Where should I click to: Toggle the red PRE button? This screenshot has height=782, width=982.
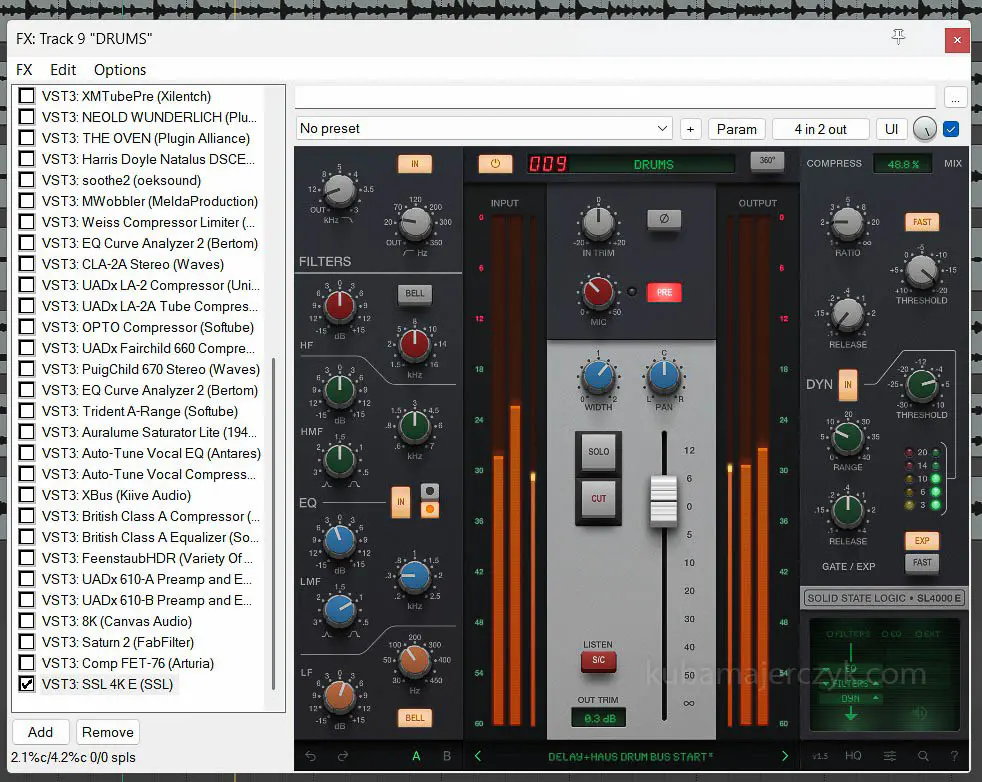click(x=664, y=293)
